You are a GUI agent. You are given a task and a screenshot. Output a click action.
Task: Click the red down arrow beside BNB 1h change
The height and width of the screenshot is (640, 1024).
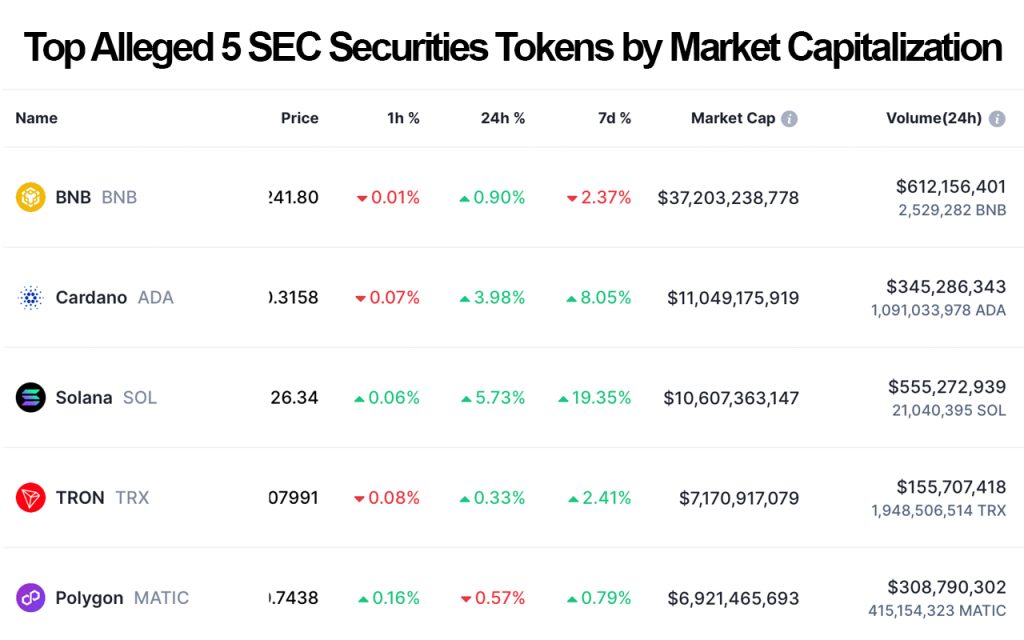(360, 197)
